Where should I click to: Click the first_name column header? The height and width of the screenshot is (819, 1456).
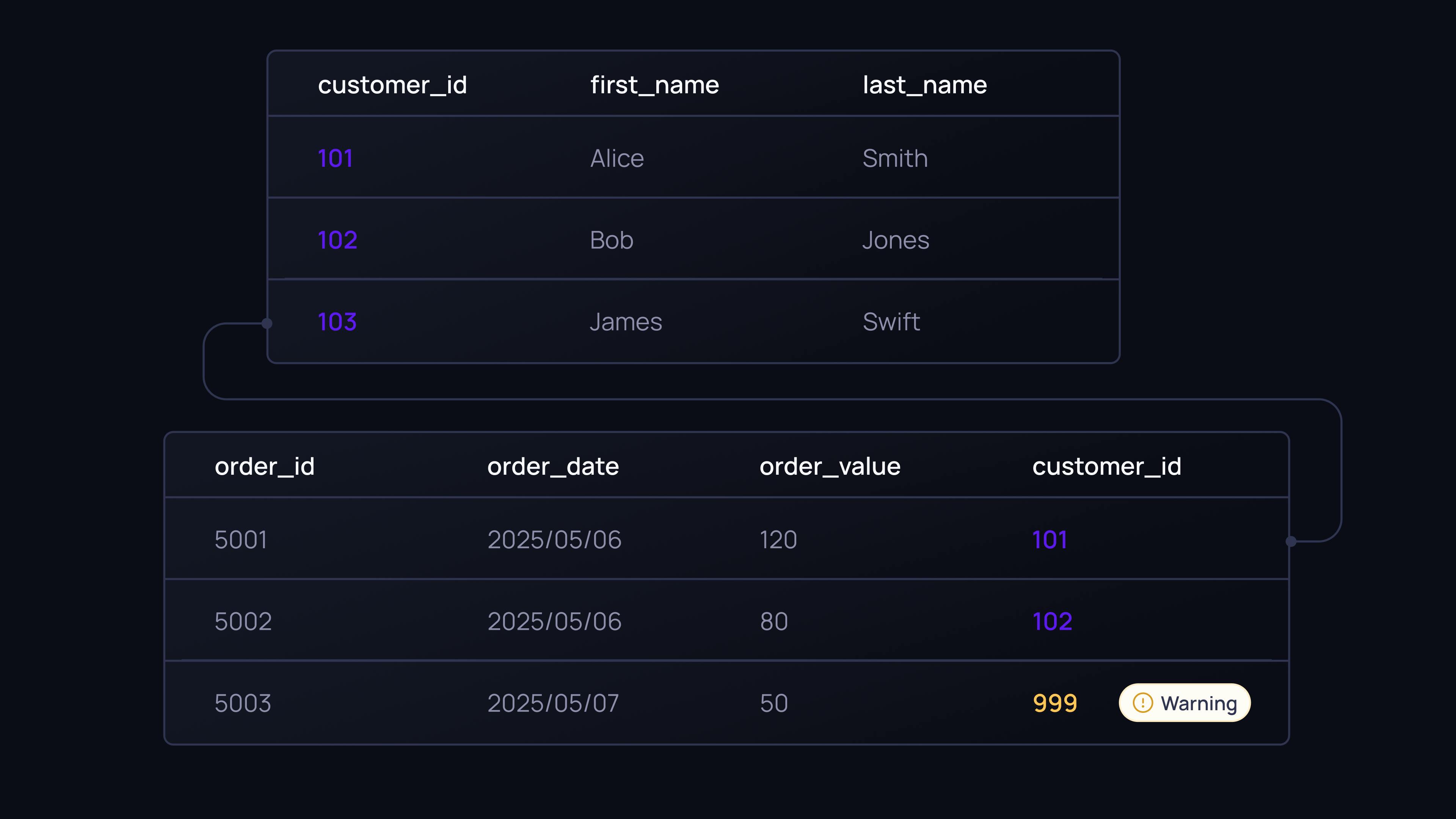pyautogui.click(x=654, y=85)
